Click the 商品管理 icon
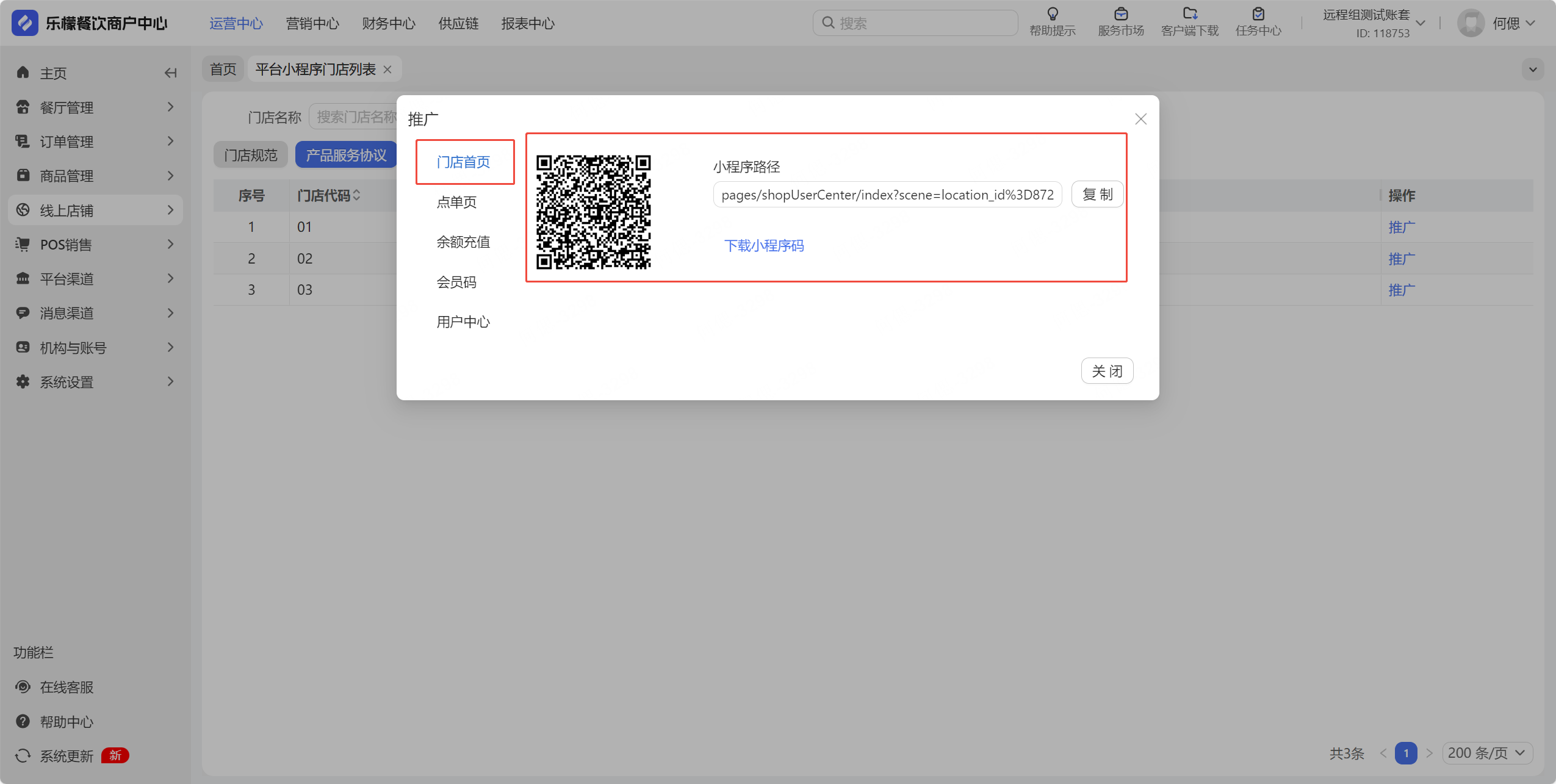Screen dimensions: 1556x784 pyautogui.click(x=23, y=176)
